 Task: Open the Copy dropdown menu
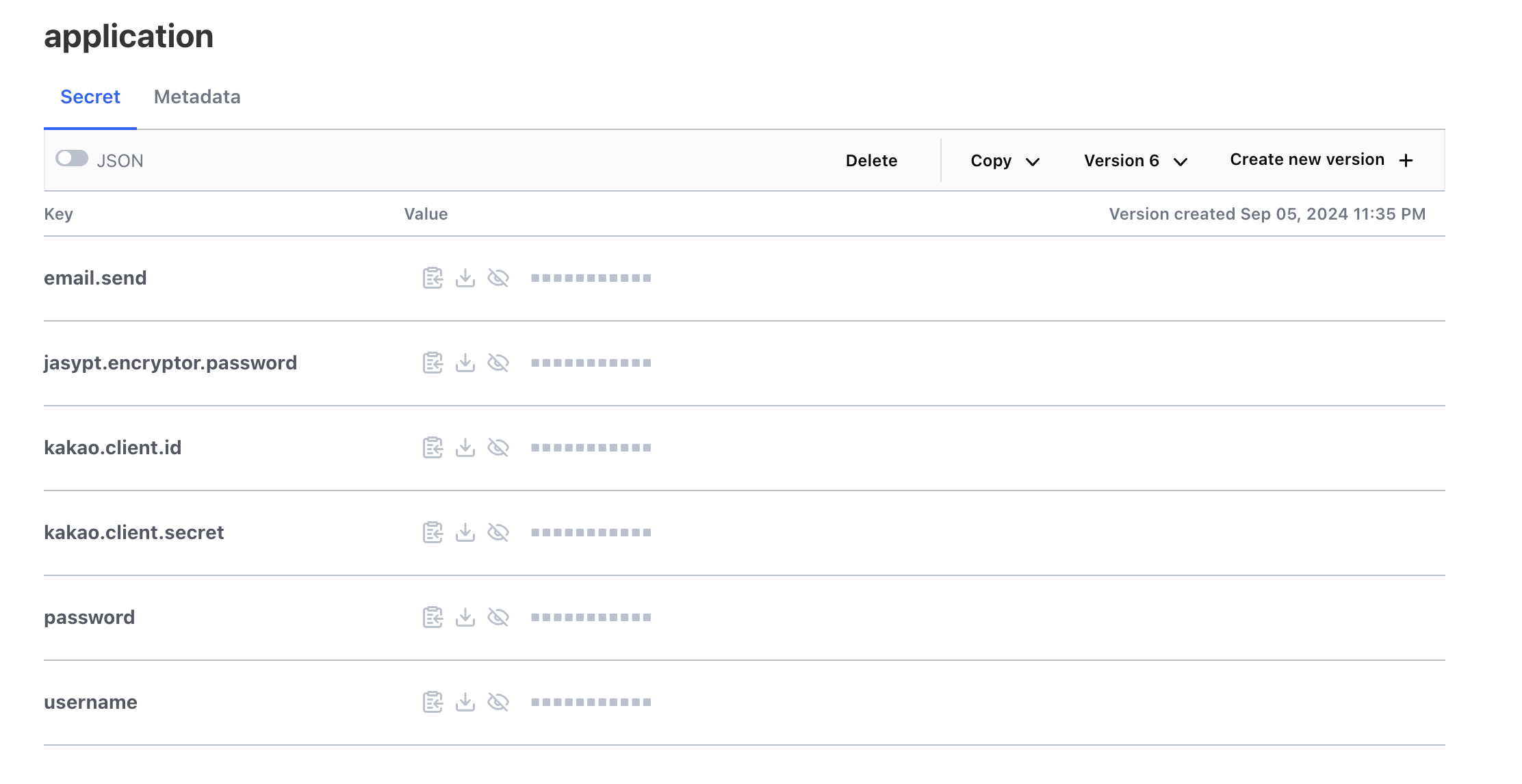1005,161
